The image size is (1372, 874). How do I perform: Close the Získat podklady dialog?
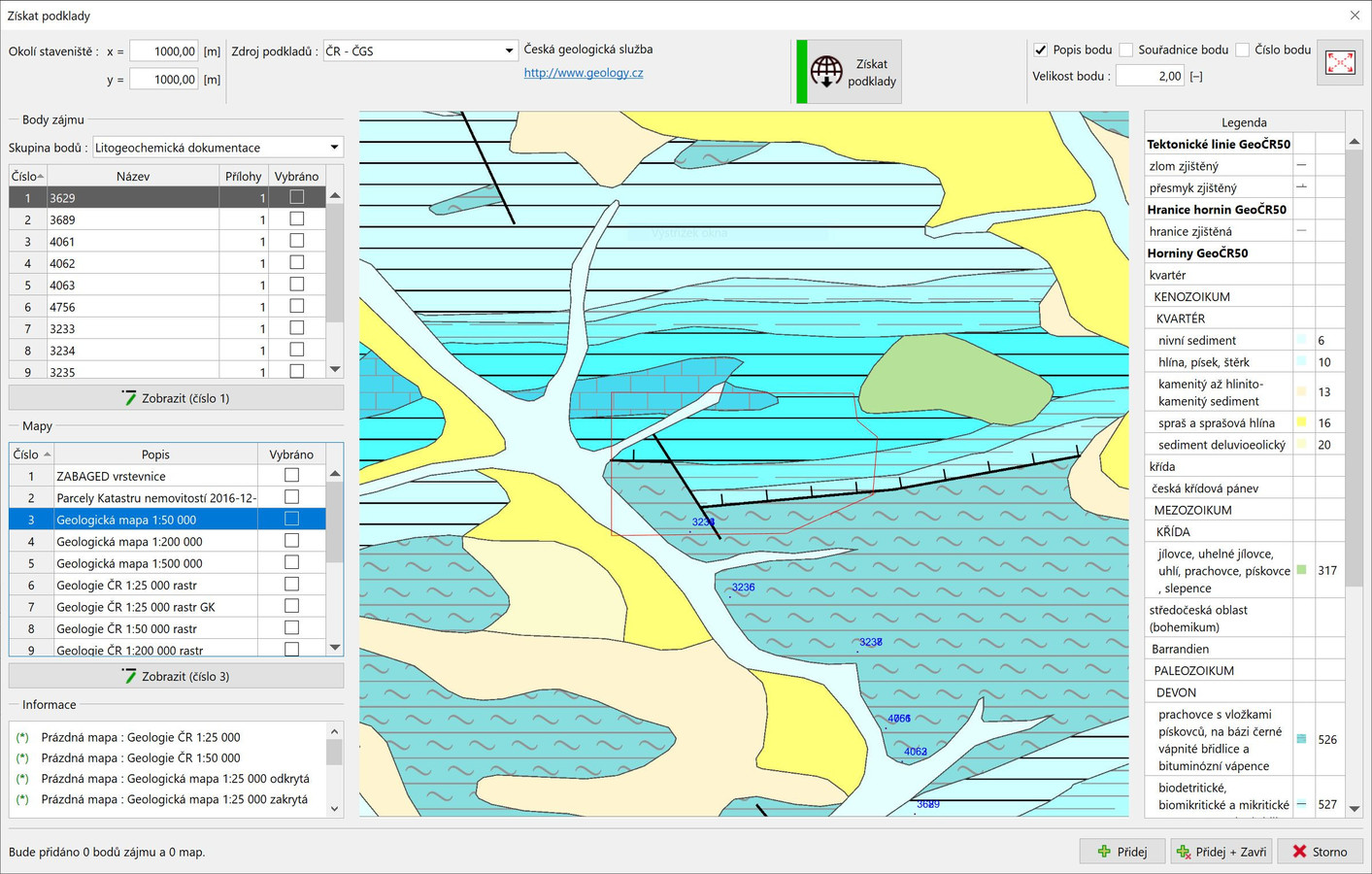tap(1355, 16)
